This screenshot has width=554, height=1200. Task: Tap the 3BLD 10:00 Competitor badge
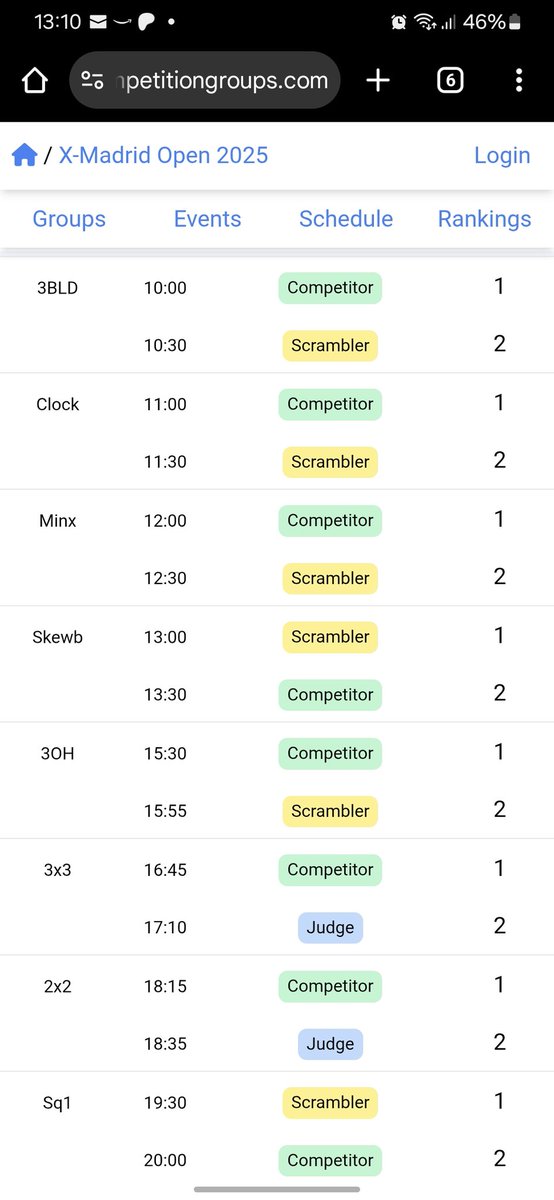[330, 288]
